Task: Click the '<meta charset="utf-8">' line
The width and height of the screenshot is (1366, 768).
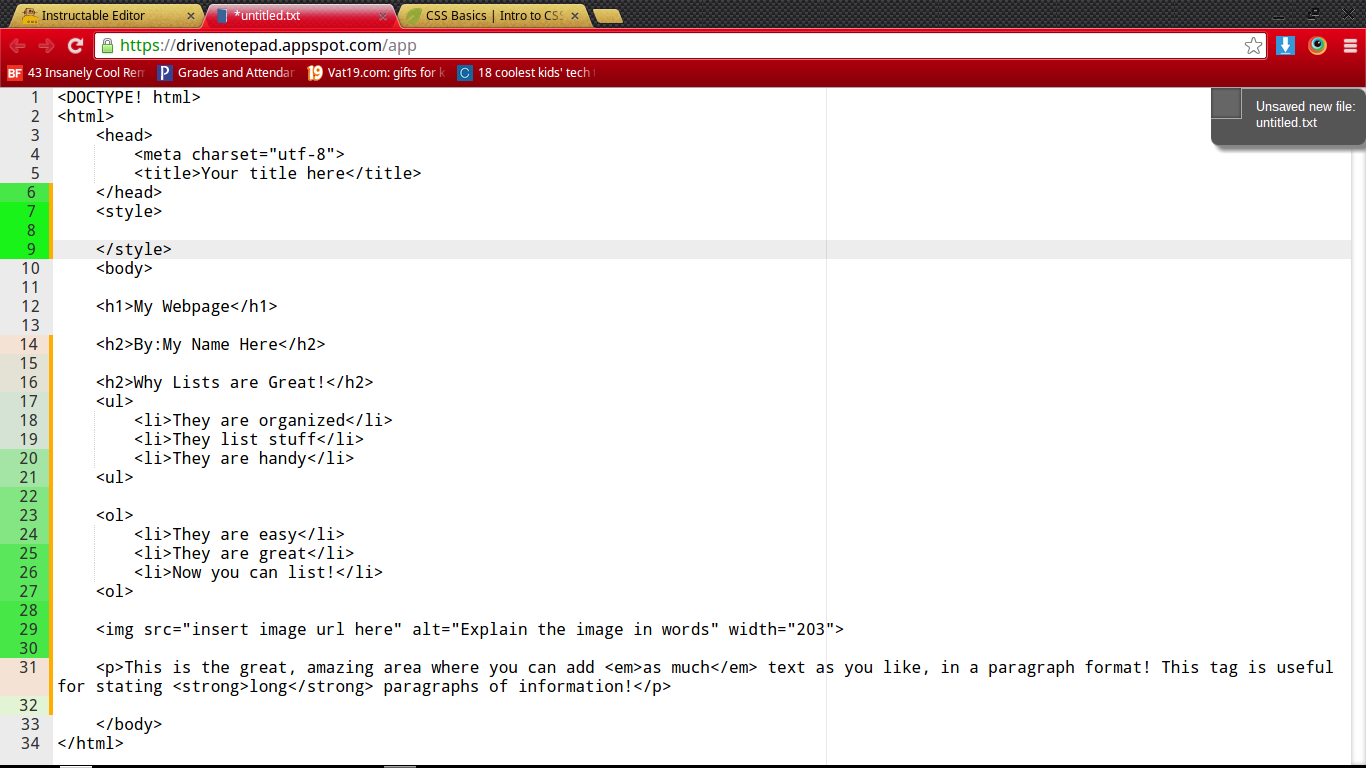Action: pyautogui.click(x=239, y=154)
